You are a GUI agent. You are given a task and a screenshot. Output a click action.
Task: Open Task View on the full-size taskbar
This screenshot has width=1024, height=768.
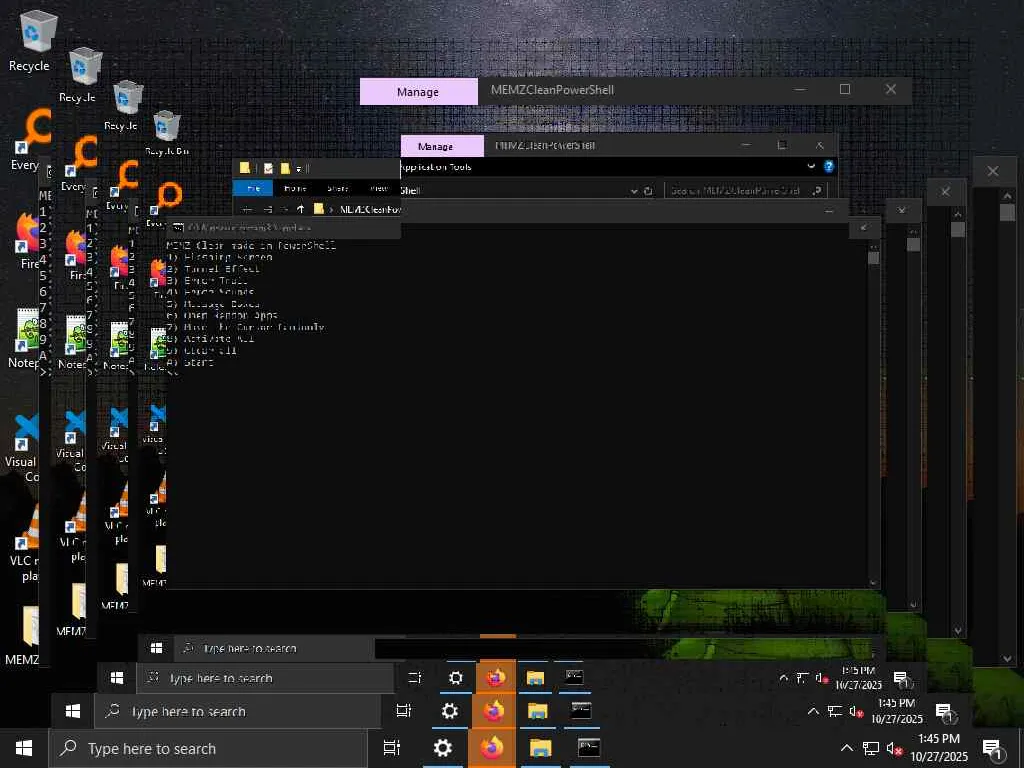391,748
